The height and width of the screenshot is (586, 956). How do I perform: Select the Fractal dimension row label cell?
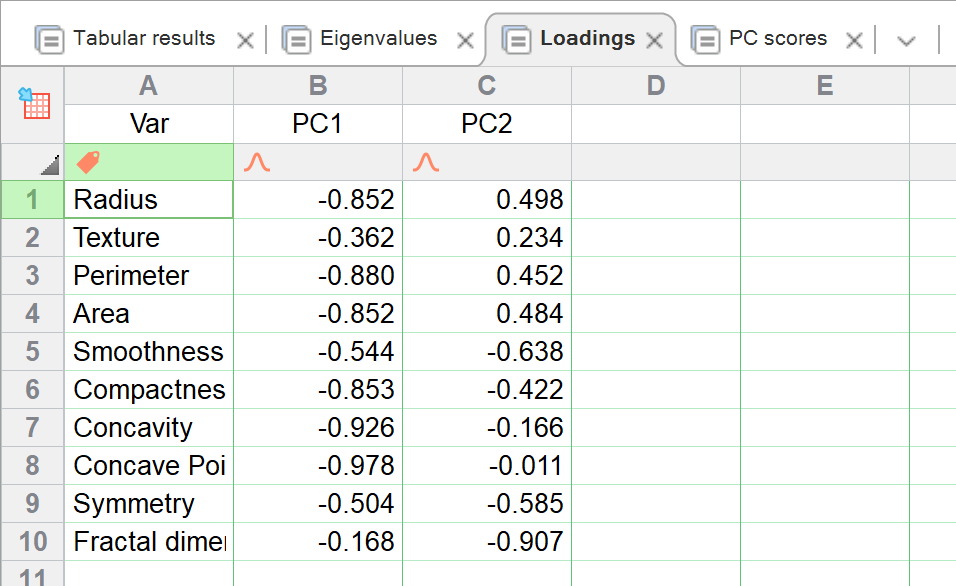click(x=149, y=542)
